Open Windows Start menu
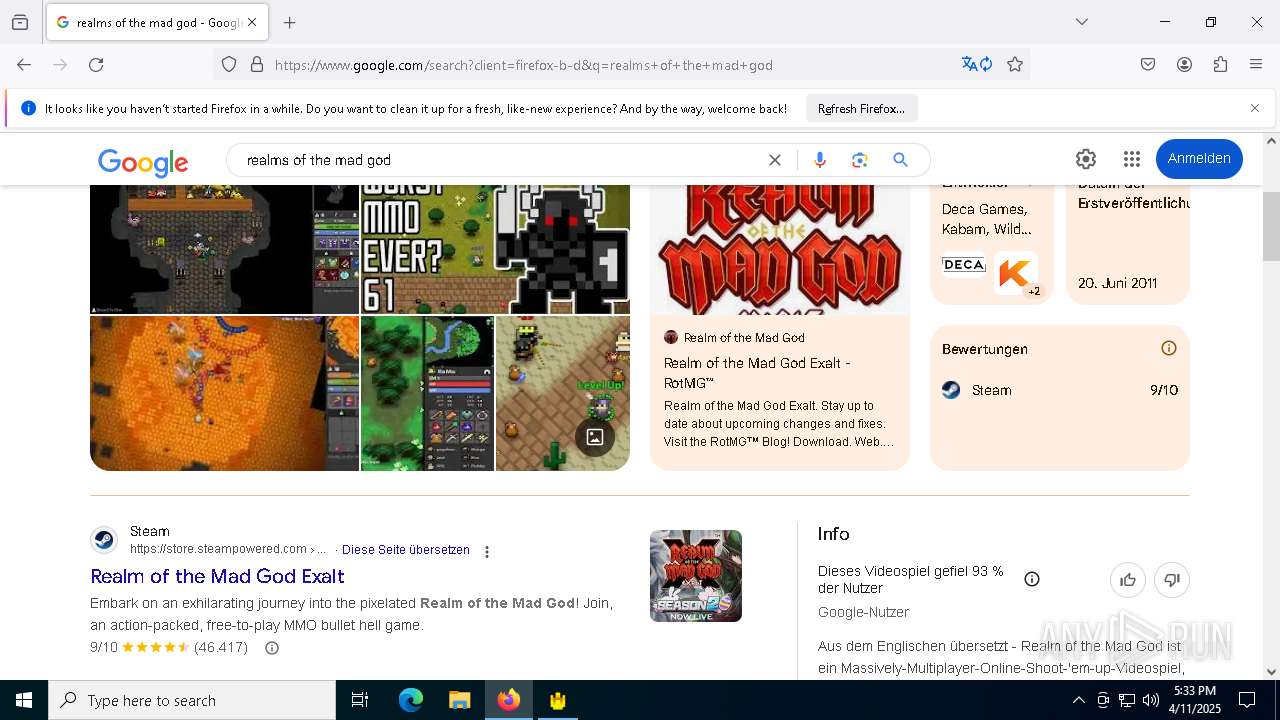The image size is (1280, 720). tap(24, 700)
